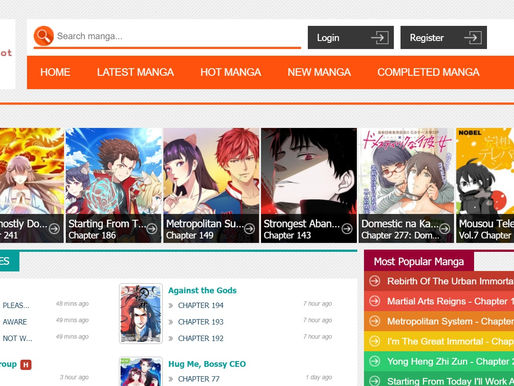Click chevron icon before CHAPTER 193
This screenshot has height=386, width=514.
point(171,322)
